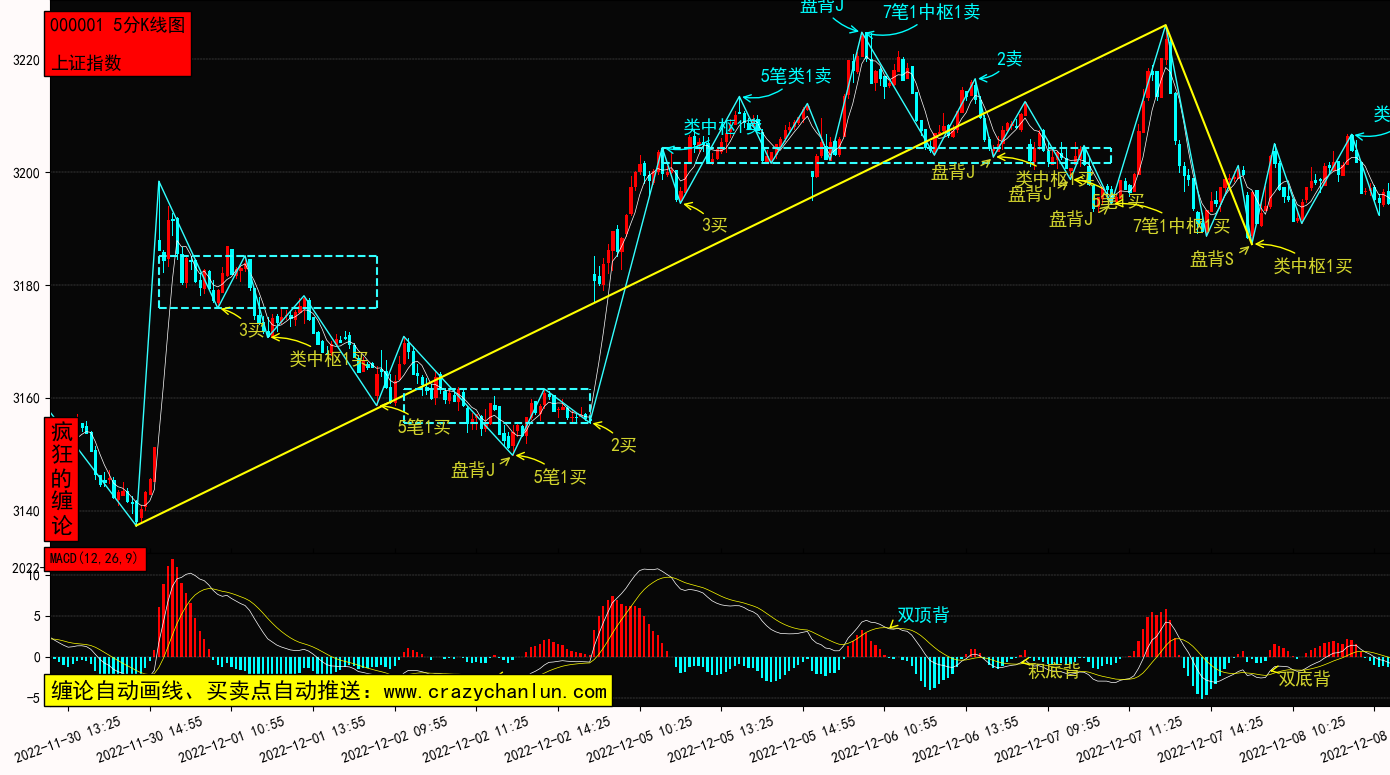Select the 2买 buy point annotation

click(624, 445)
